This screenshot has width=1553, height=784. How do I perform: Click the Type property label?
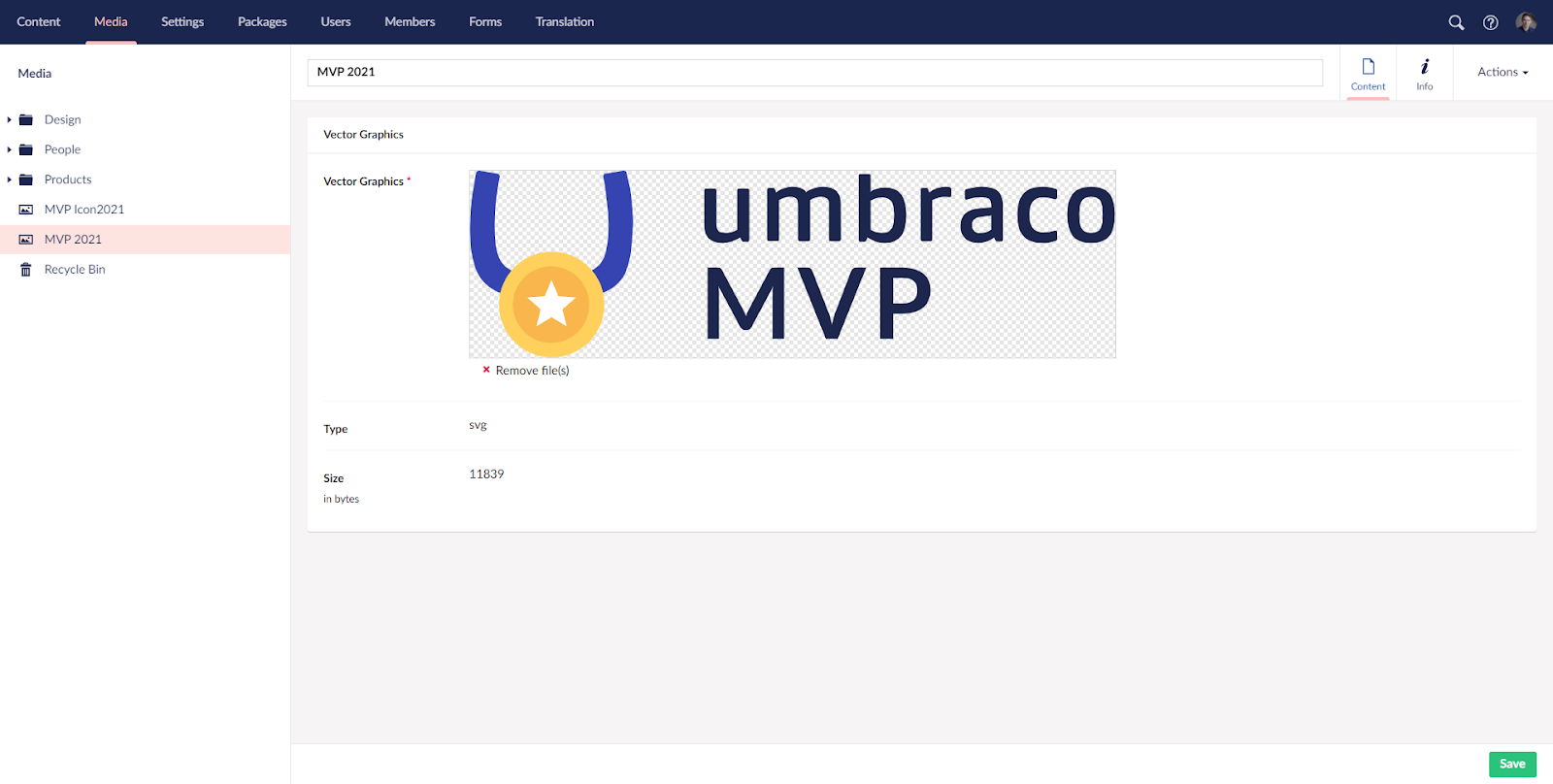pos(335,429)
